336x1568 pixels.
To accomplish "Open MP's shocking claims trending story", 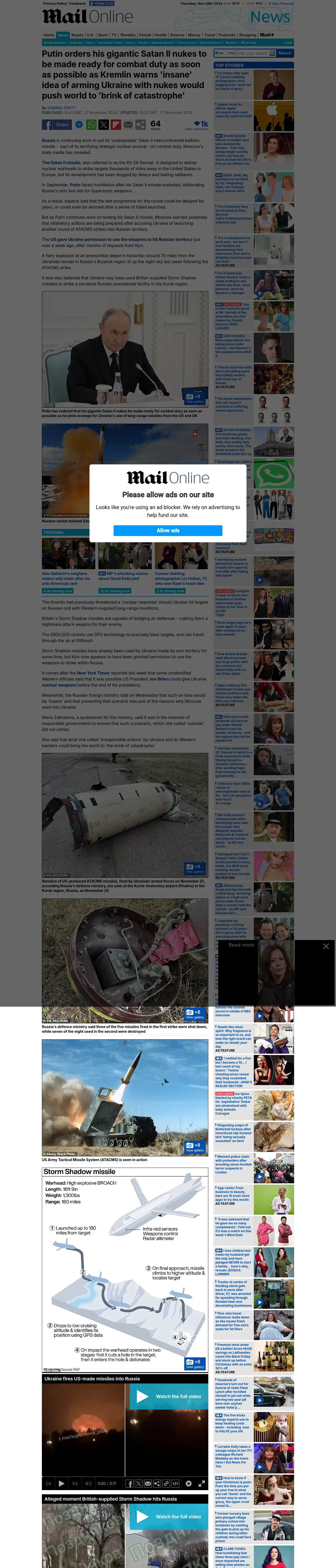I will pyautogui.click(x=124, y=575).
